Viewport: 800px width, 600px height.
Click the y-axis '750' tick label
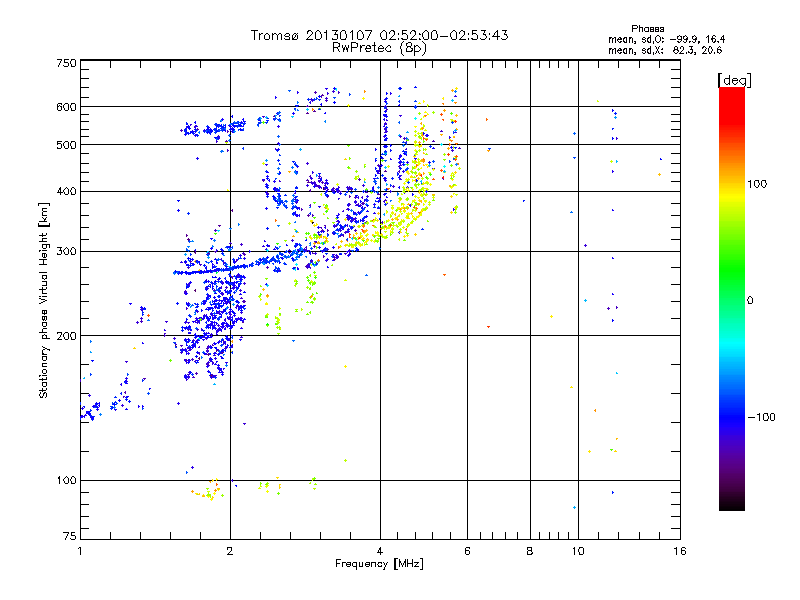point(66,63)
